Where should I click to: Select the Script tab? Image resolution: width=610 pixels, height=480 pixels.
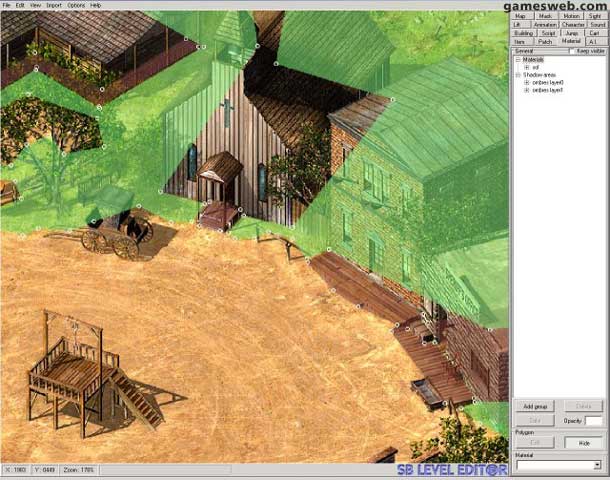point(548,33)
